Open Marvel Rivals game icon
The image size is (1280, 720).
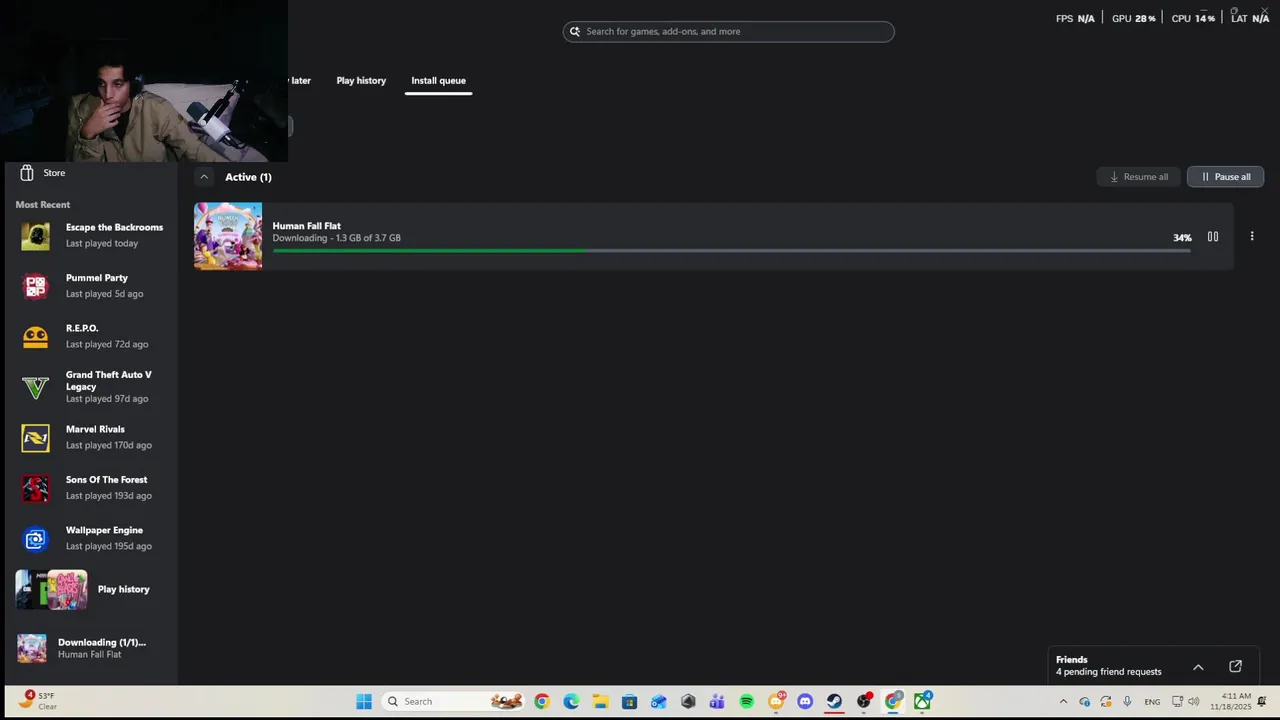[x=35, y=437]
